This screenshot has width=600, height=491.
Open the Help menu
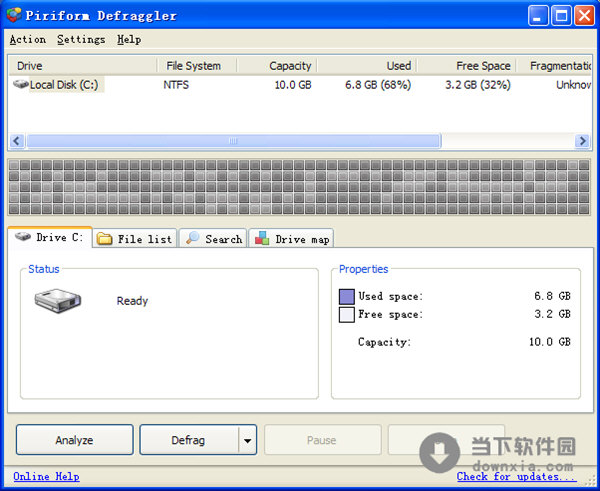(129, 39)
